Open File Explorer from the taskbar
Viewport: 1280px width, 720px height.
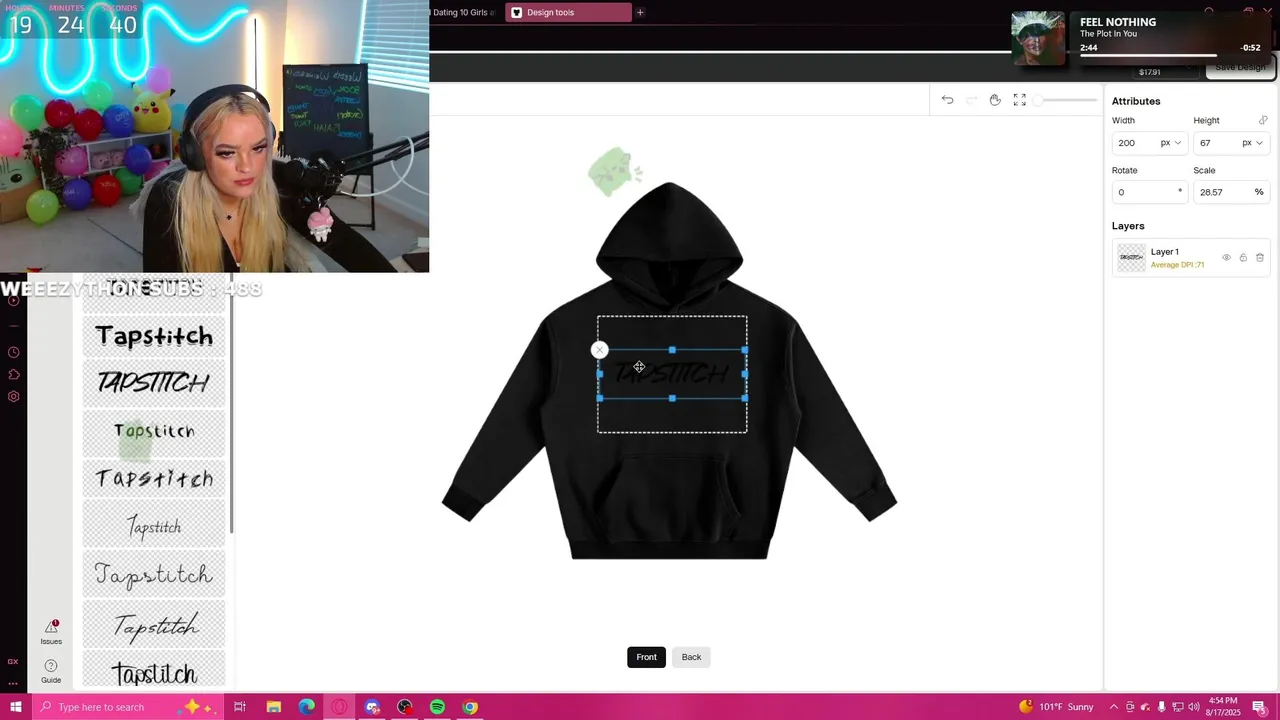click(273, 707)
